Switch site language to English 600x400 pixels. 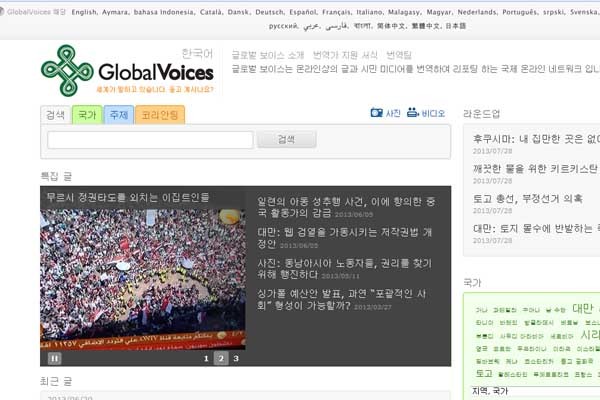(84, 12)
